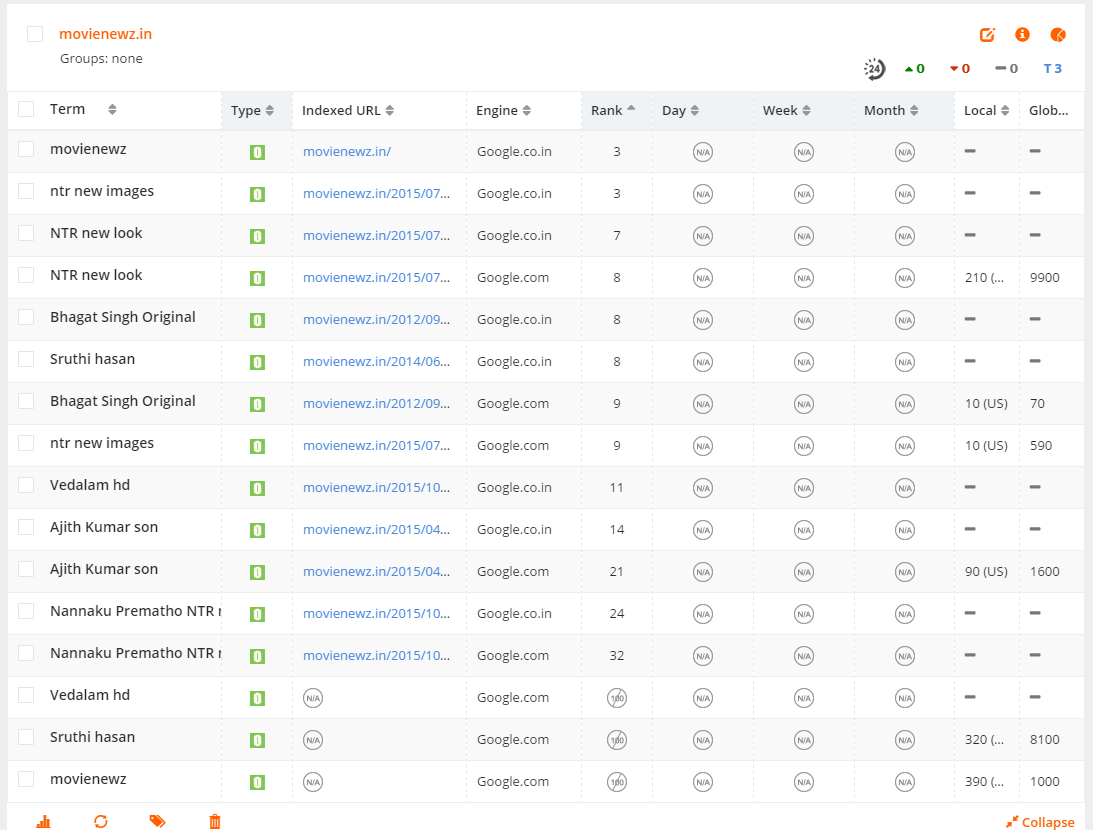Collapse the keyword table with Collapse link
The width and height of the screenshot is (1093, 830).
tap(1040, 822)
